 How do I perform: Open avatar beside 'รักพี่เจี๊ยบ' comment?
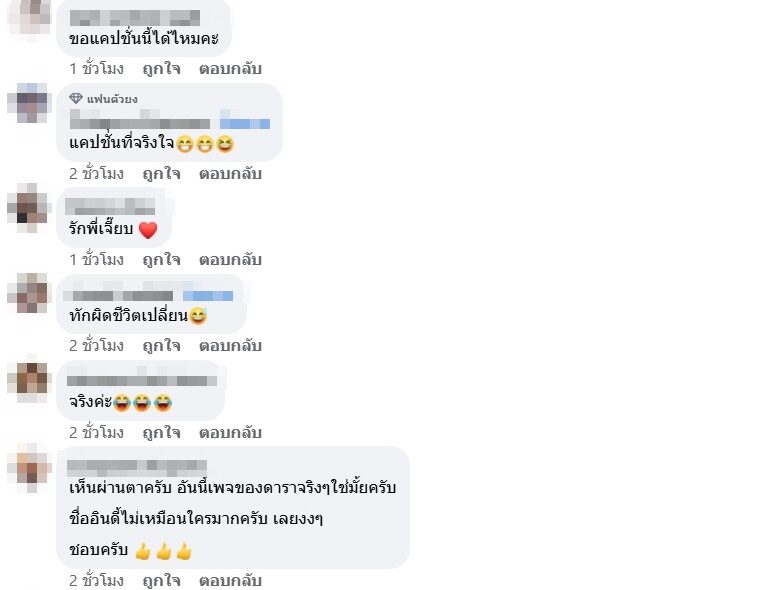[x=29, y=208]
